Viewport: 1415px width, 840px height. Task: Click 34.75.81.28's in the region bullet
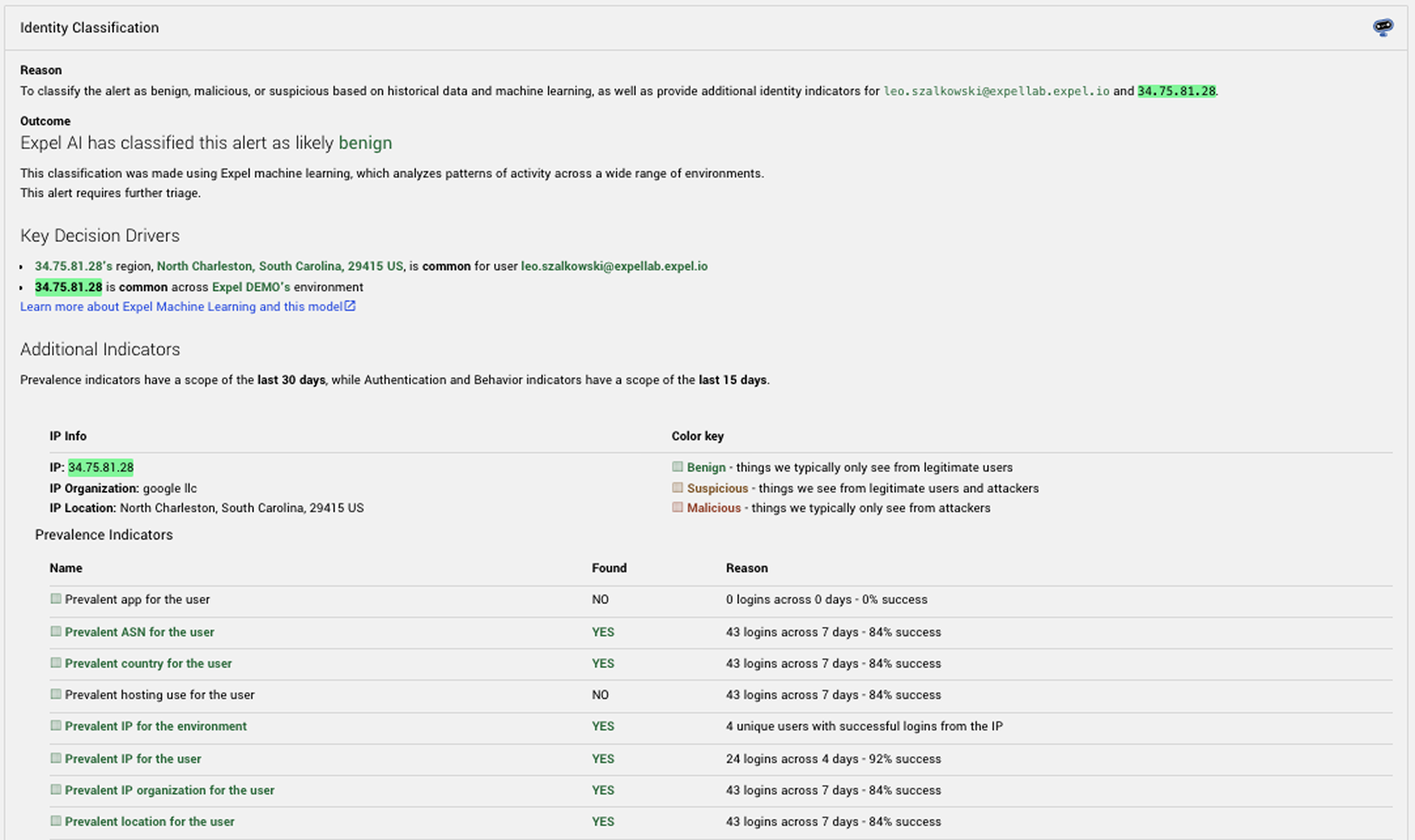pyautogui.click(x=74, y=266)
